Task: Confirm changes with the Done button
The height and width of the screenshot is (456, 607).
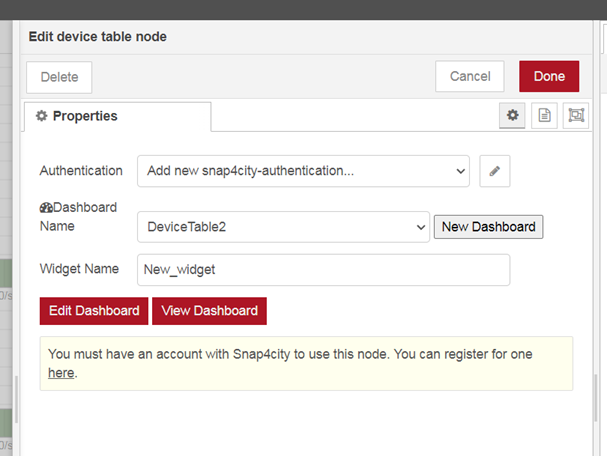Action: pyautogui.click(x=549, y=76)
